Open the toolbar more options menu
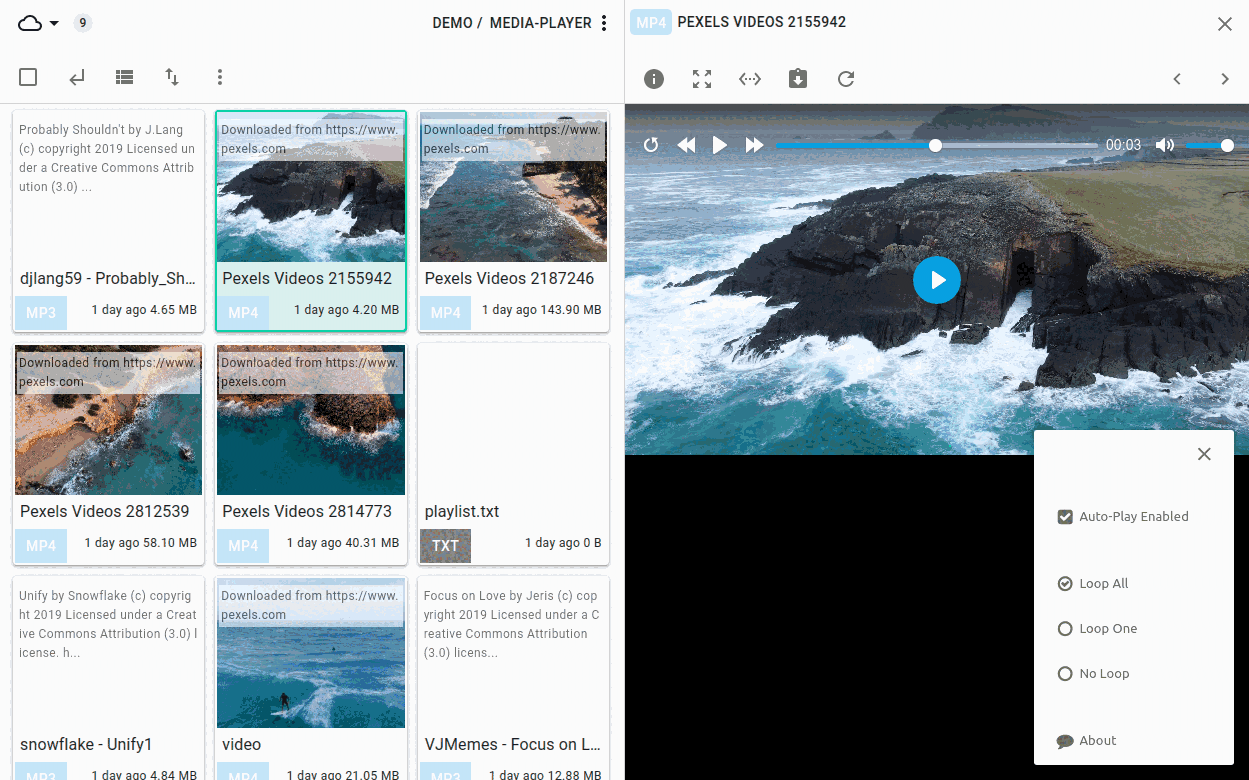This screenshot has height=780, width=1249. pos(220,77)
